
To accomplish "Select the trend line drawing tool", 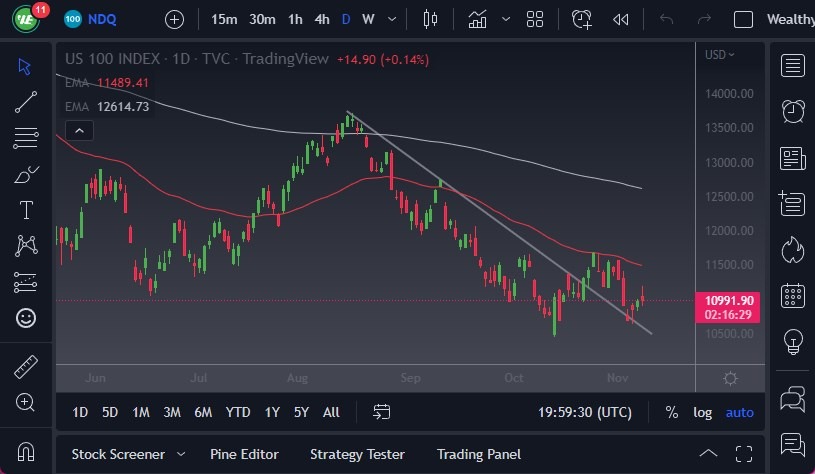I will point(26,100).
